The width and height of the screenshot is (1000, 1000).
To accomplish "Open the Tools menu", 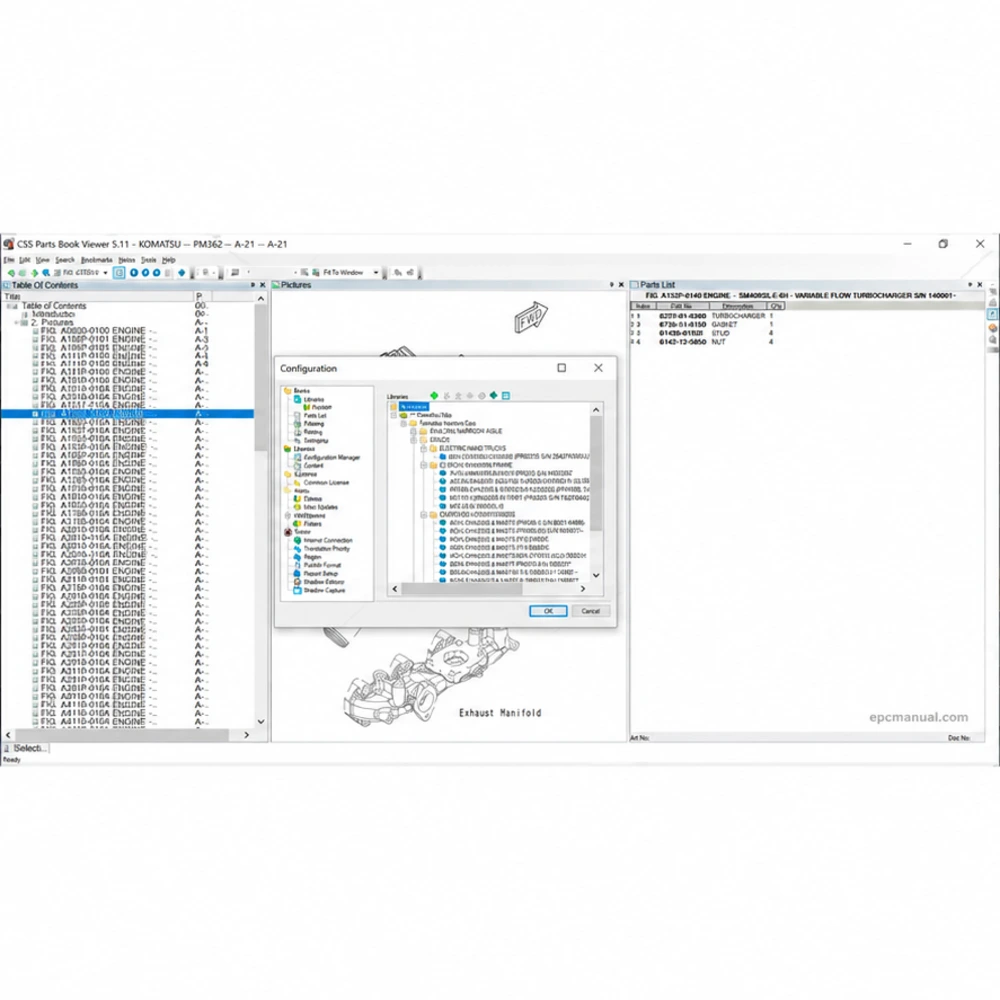I will point(149,260).
